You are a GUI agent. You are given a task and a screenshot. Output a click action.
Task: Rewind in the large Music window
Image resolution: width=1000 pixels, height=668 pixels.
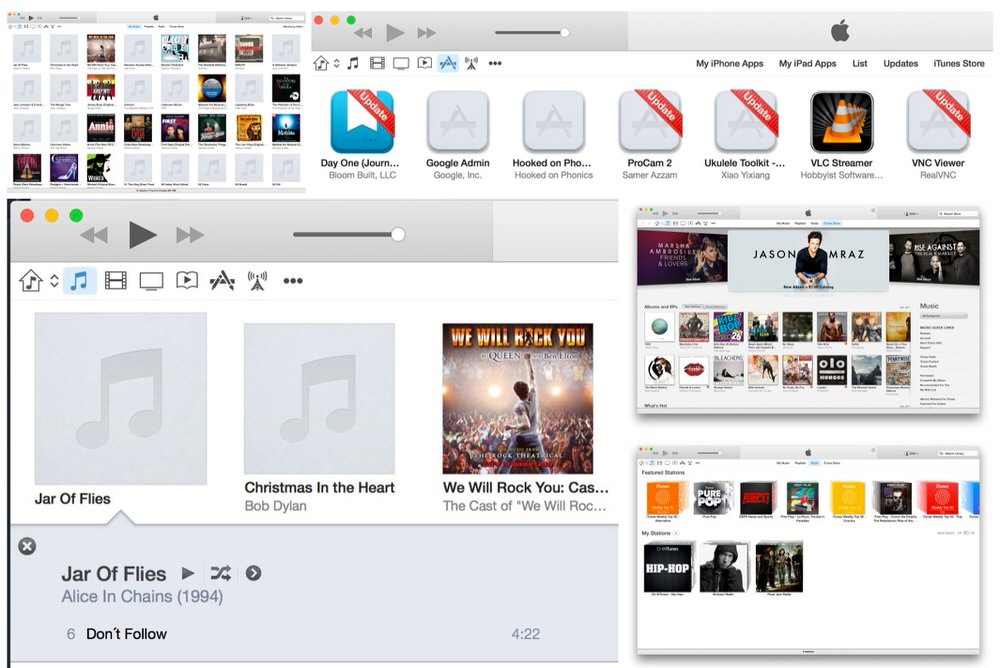pyautogui.click(x=94, y=235)
